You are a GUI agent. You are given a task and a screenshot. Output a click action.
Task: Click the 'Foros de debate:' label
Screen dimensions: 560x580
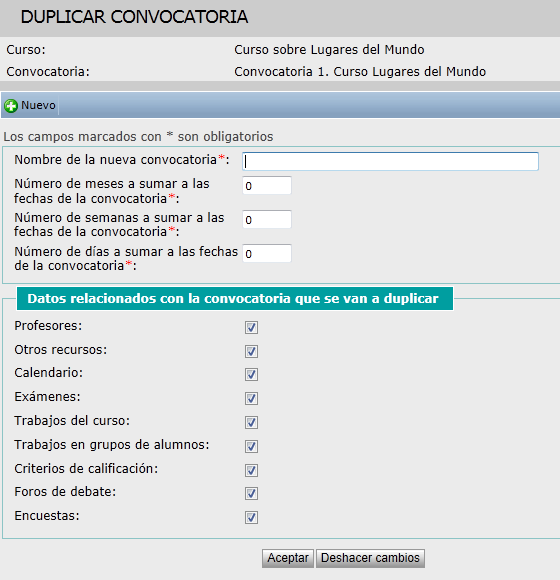tap(65, 492)
